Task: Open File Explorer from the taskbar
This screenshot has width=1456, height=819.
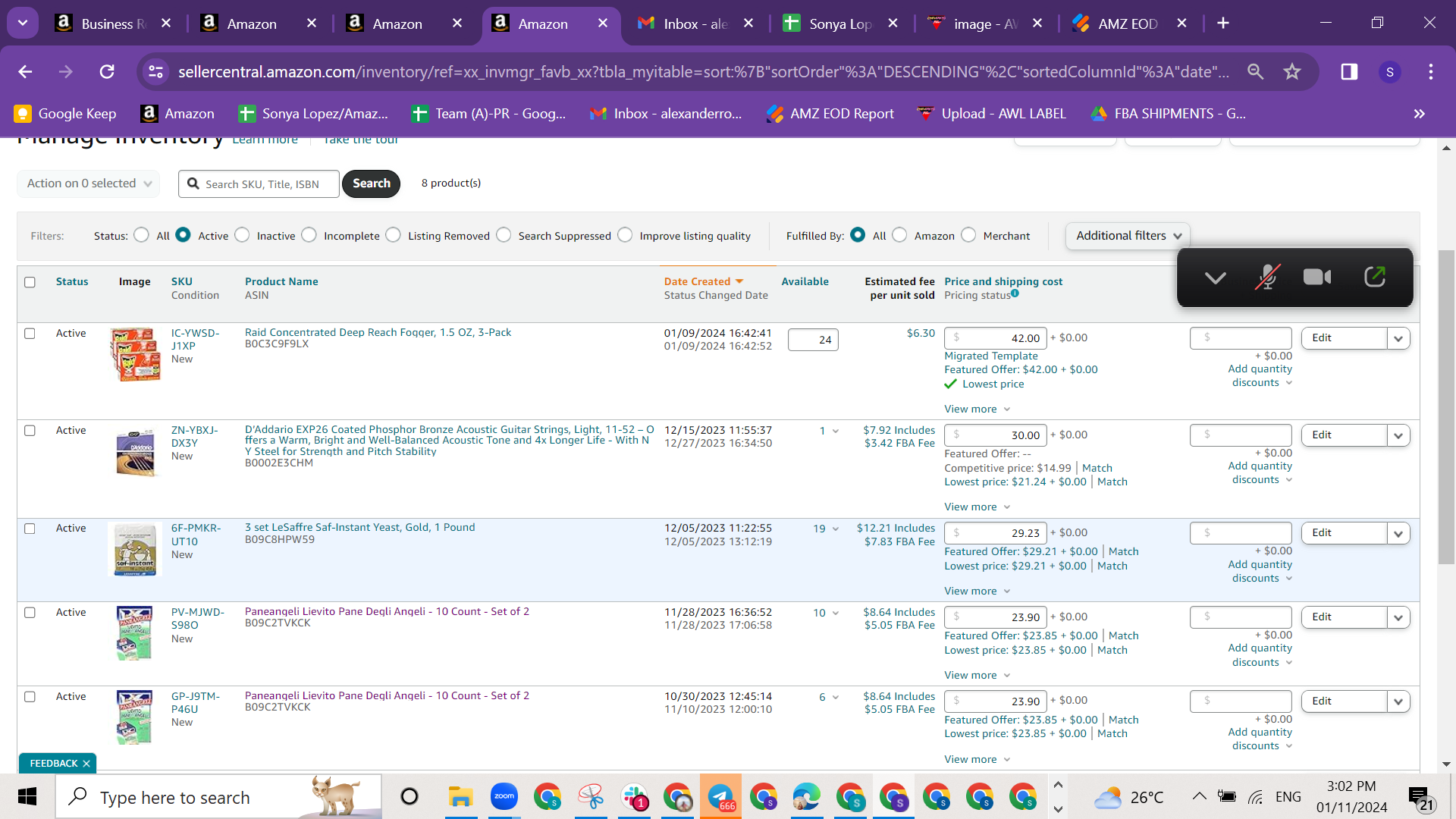Action: (x=460, y=797)
